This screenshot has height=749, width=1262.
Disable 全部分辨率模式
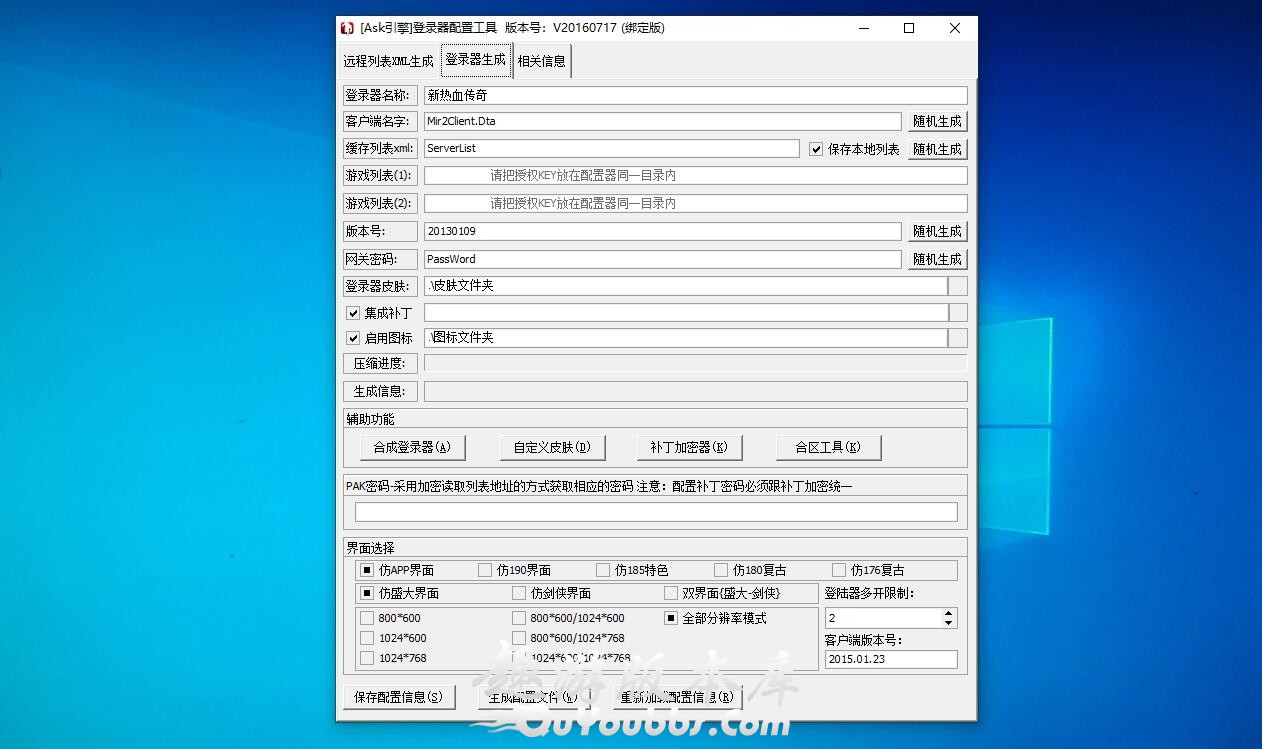point(669,617)
